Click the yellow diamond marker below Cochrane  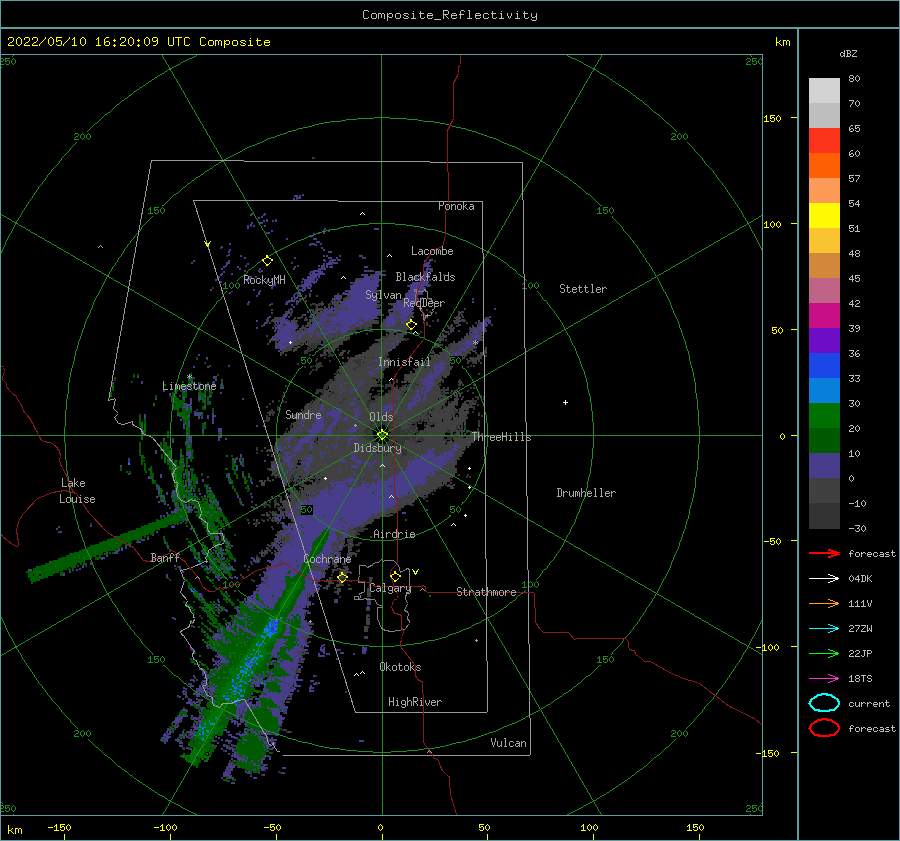tap(342, 577)
